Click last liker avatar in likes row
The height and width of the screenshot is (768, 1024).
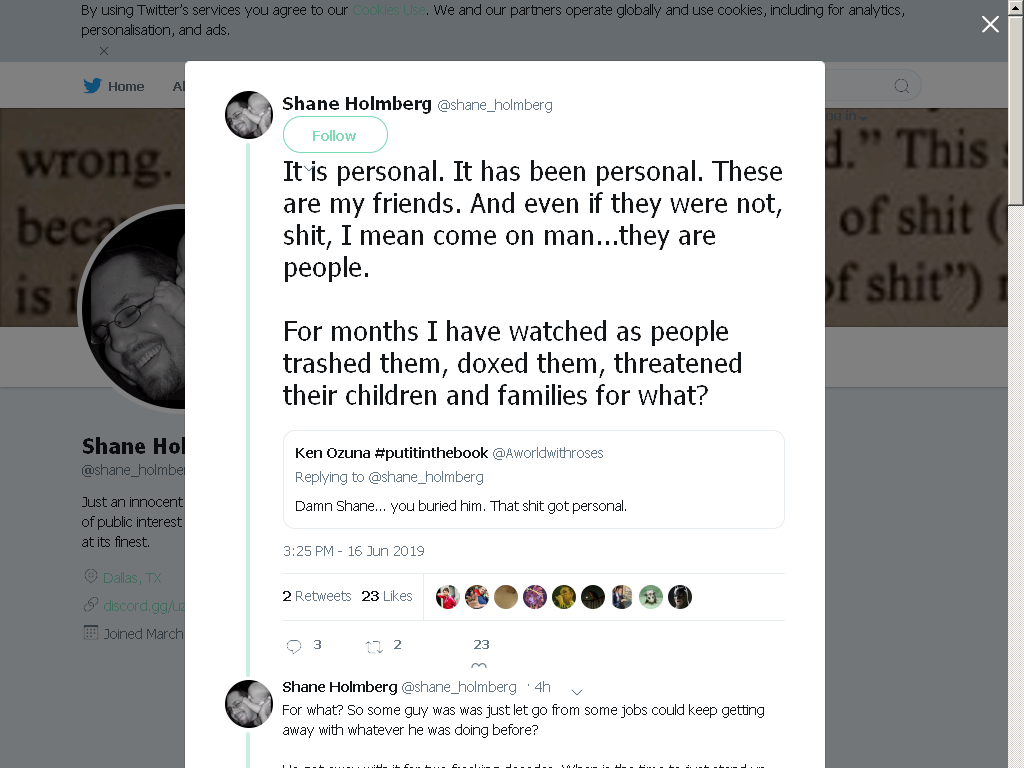(680, 597)
